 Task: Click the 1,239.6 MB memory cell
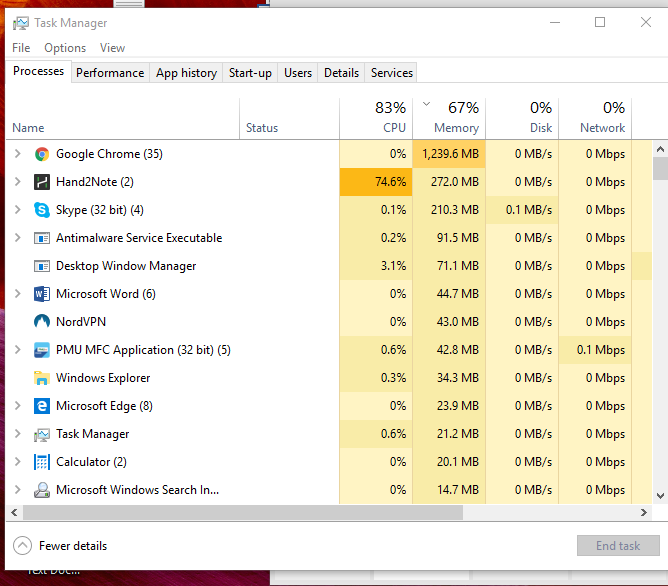pos(449,154)
